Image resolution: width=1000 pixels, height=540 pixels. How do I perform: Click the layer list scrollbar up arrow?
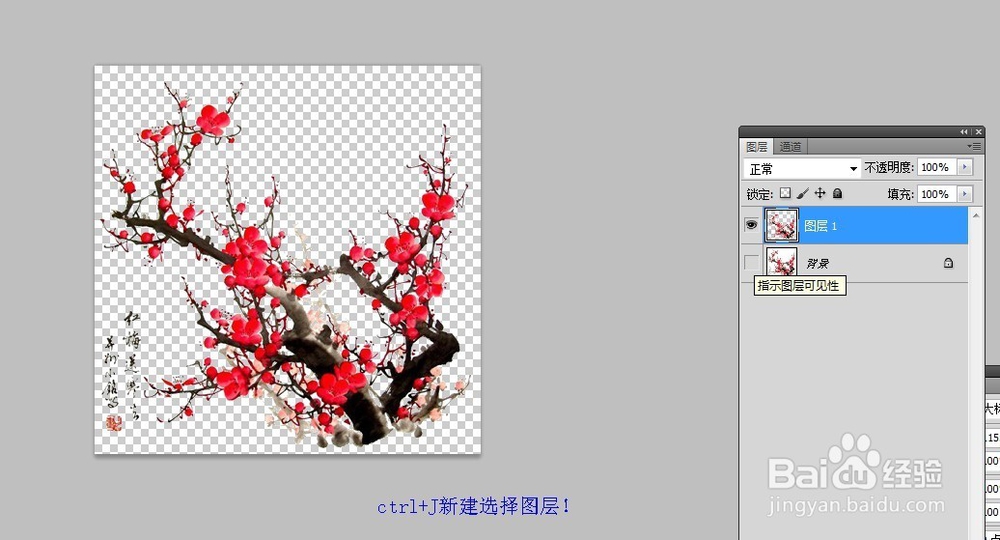click(975, 215)
